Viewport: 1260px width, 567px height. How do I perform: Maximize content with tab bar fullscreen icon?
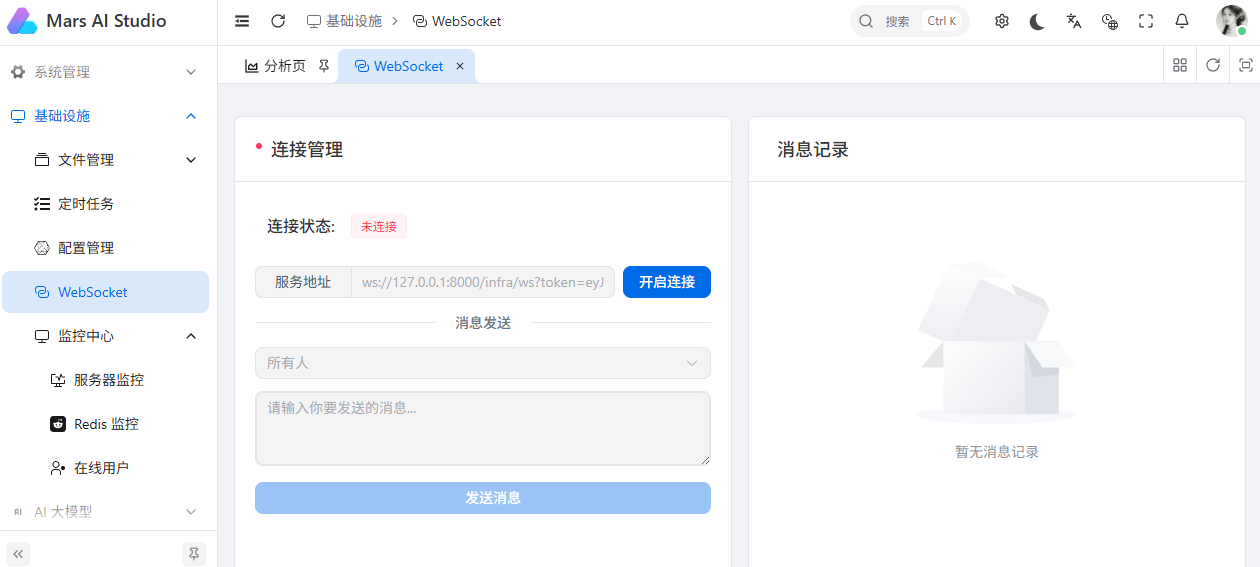pyautogui.click(x=1245, y=65)
